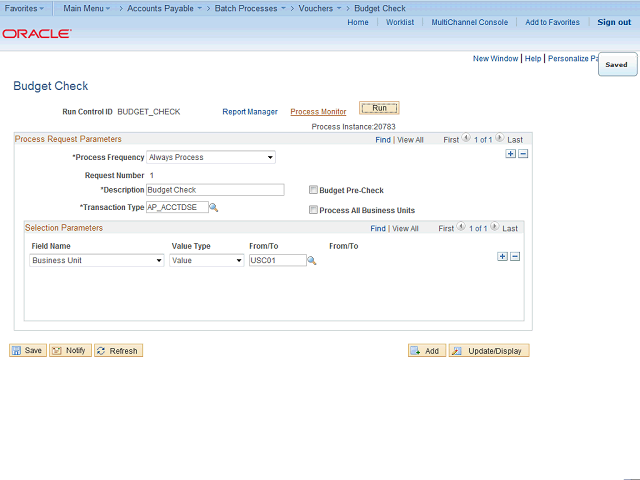The width and height of the screenshot is (640, 480).
Task: Open Batch Processes breadcrumb menu
Action: (x=250, y=8)
